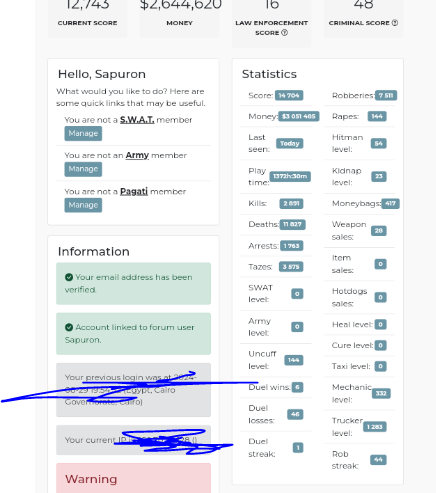Image resolution: width=436 pixels, height=493 pixels.
Task: Click the Criminal Score help icon
Action: (395, 23)
